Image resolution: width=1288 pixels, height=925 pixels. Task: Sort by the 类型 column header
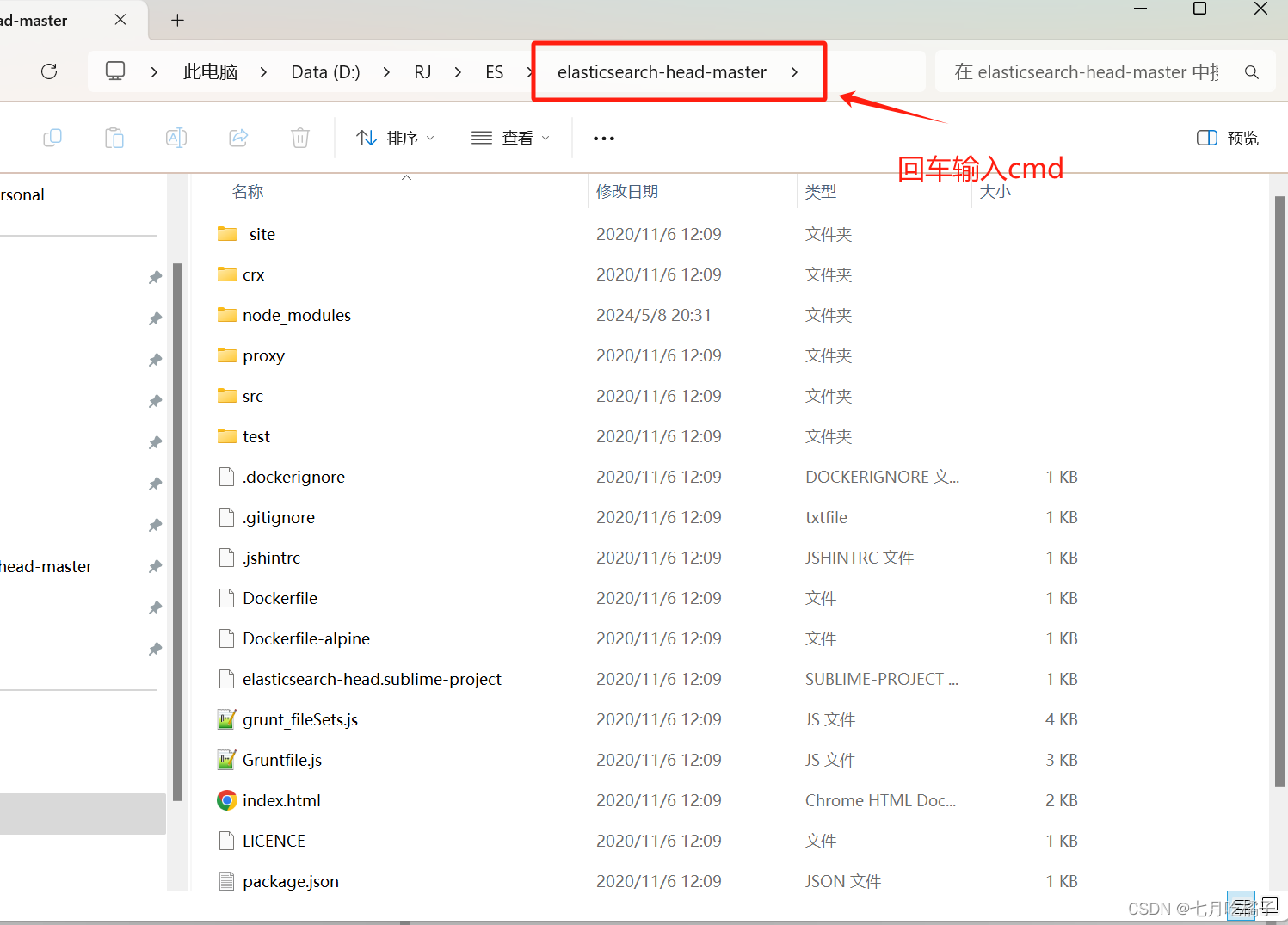click(821, 191)
